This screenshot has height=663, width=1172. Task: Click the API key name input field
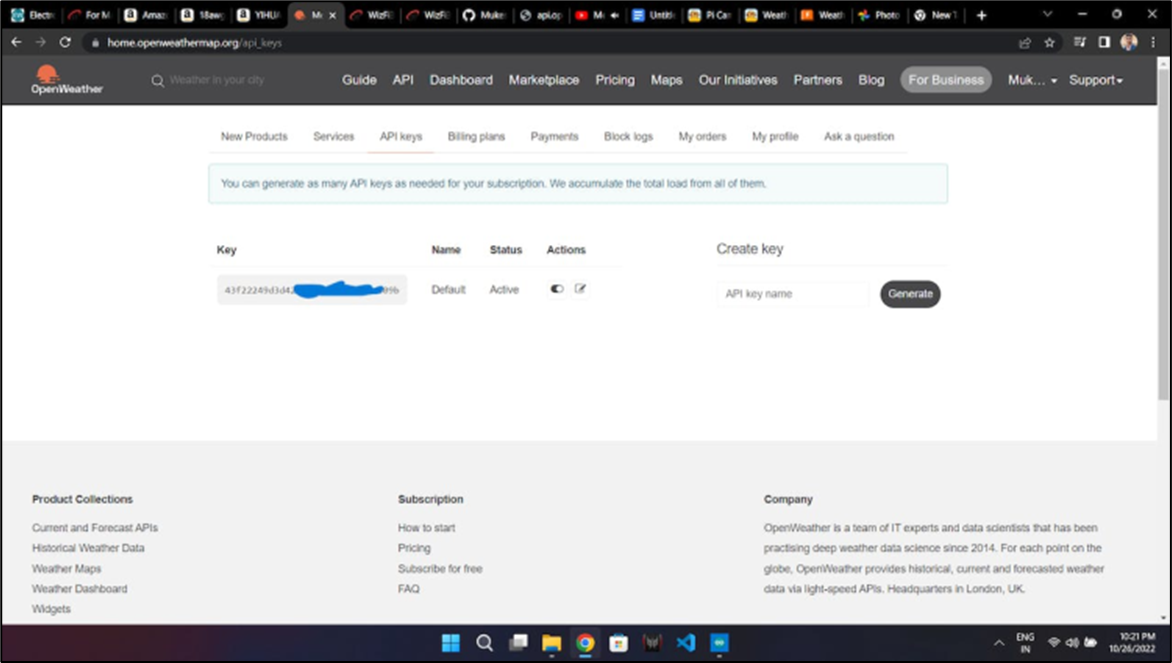(793, 294)
